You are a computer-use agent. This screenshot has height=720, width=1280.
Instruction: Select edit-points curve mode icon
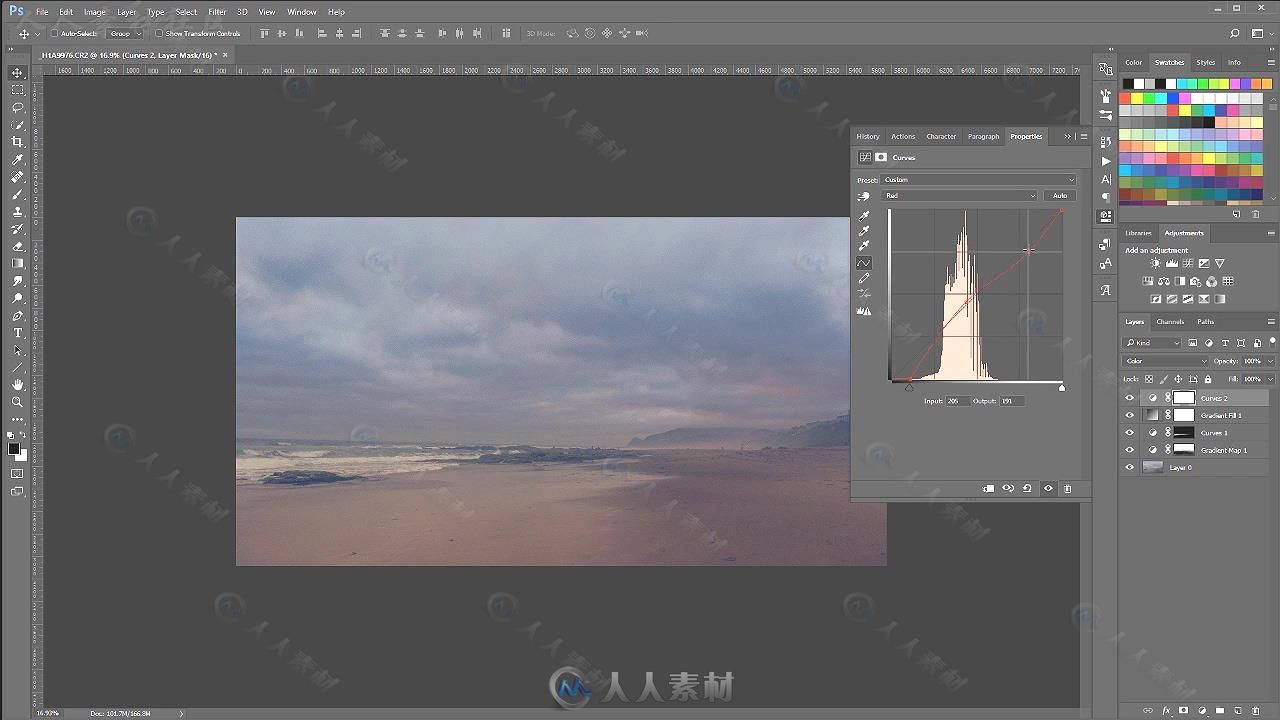pyautogui.click(x=864, y=263)
